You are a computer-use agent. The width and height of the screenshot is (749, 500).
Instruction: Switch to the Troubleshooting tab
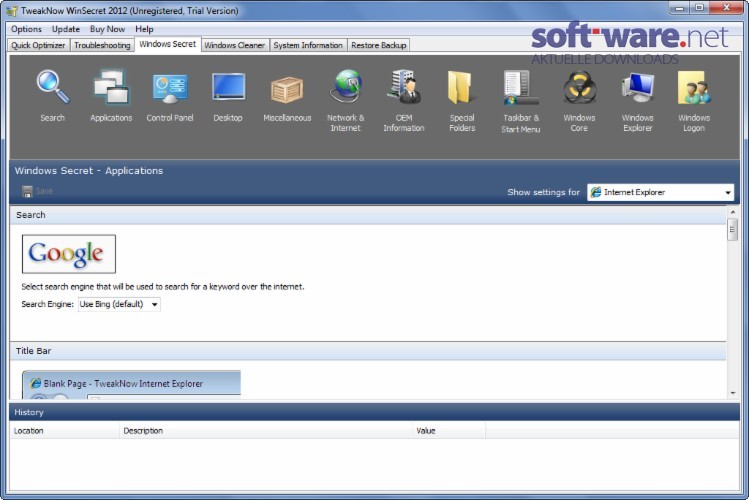(x=102, y=45)
